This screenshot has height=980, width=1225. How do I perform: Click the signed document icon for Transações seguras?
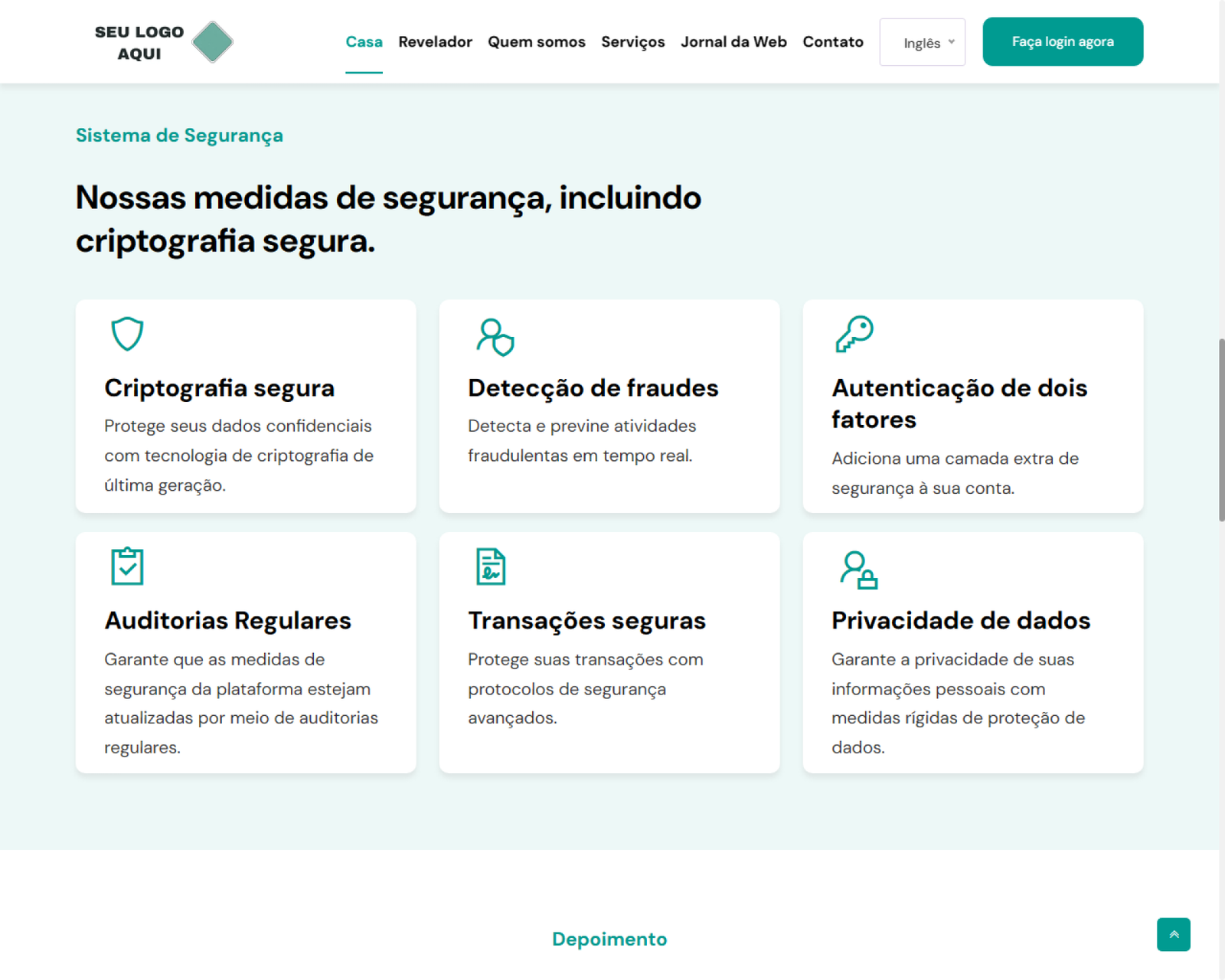(491, 567)
